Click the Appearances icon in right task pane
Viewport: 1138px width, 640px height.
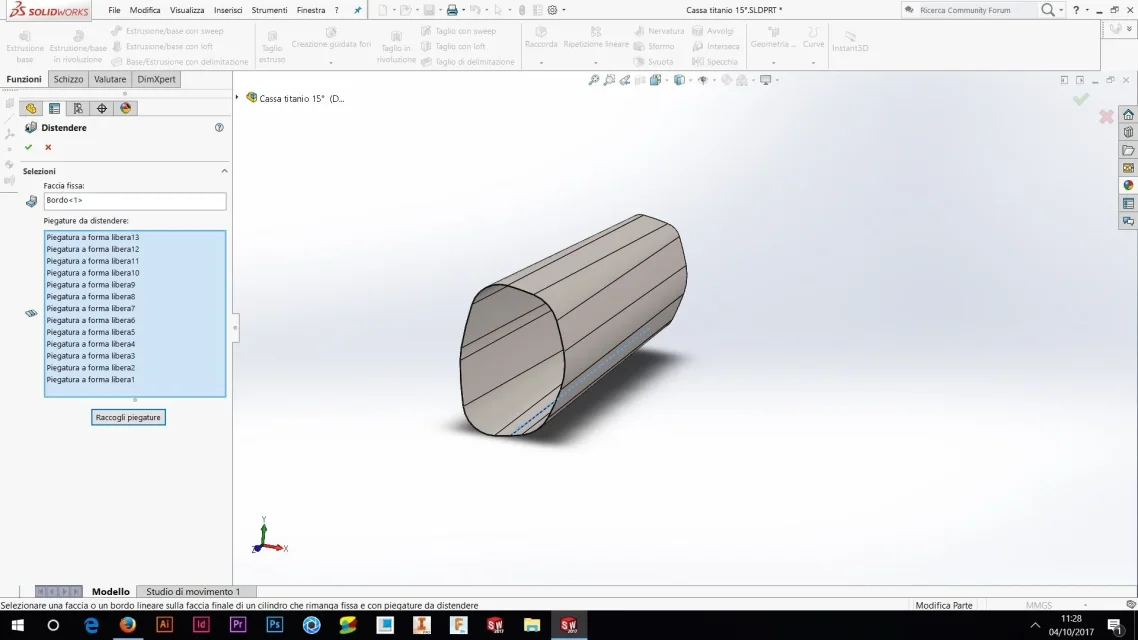(1128, 185)
